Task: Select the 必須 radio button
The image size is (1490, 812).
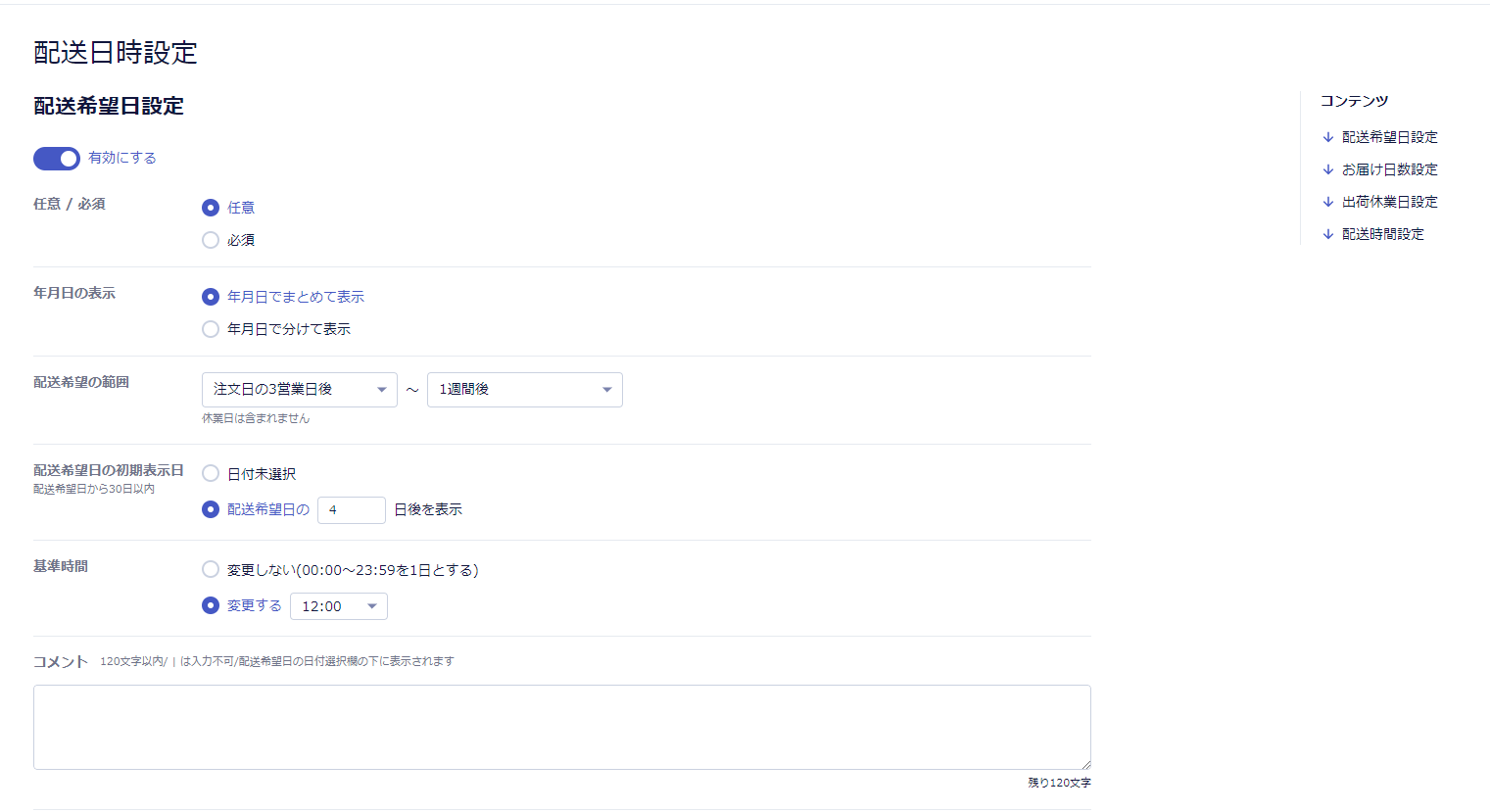Action: coord(211,240)
